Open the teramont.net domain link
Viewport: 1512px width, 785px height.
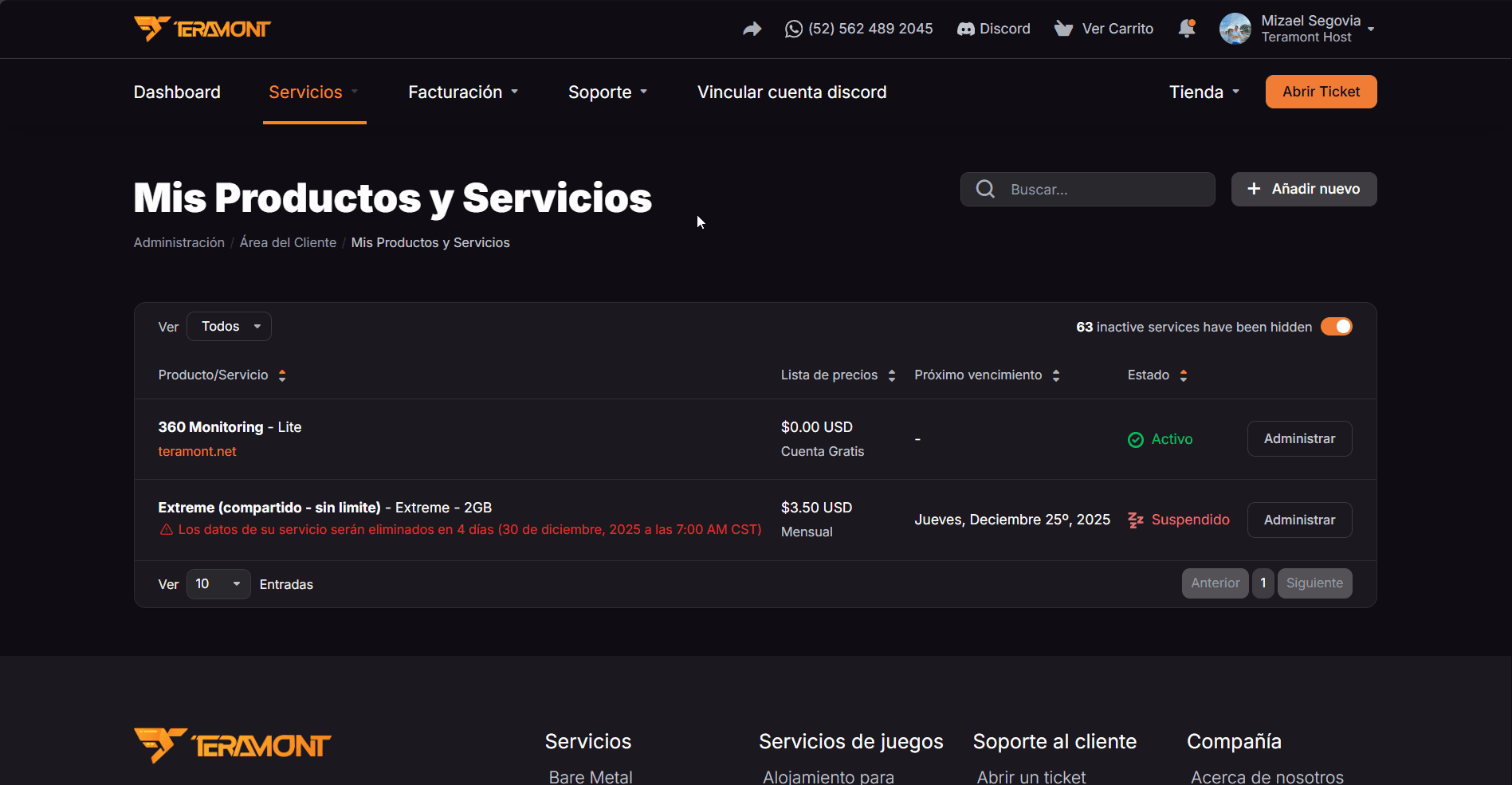coord(197,451)
